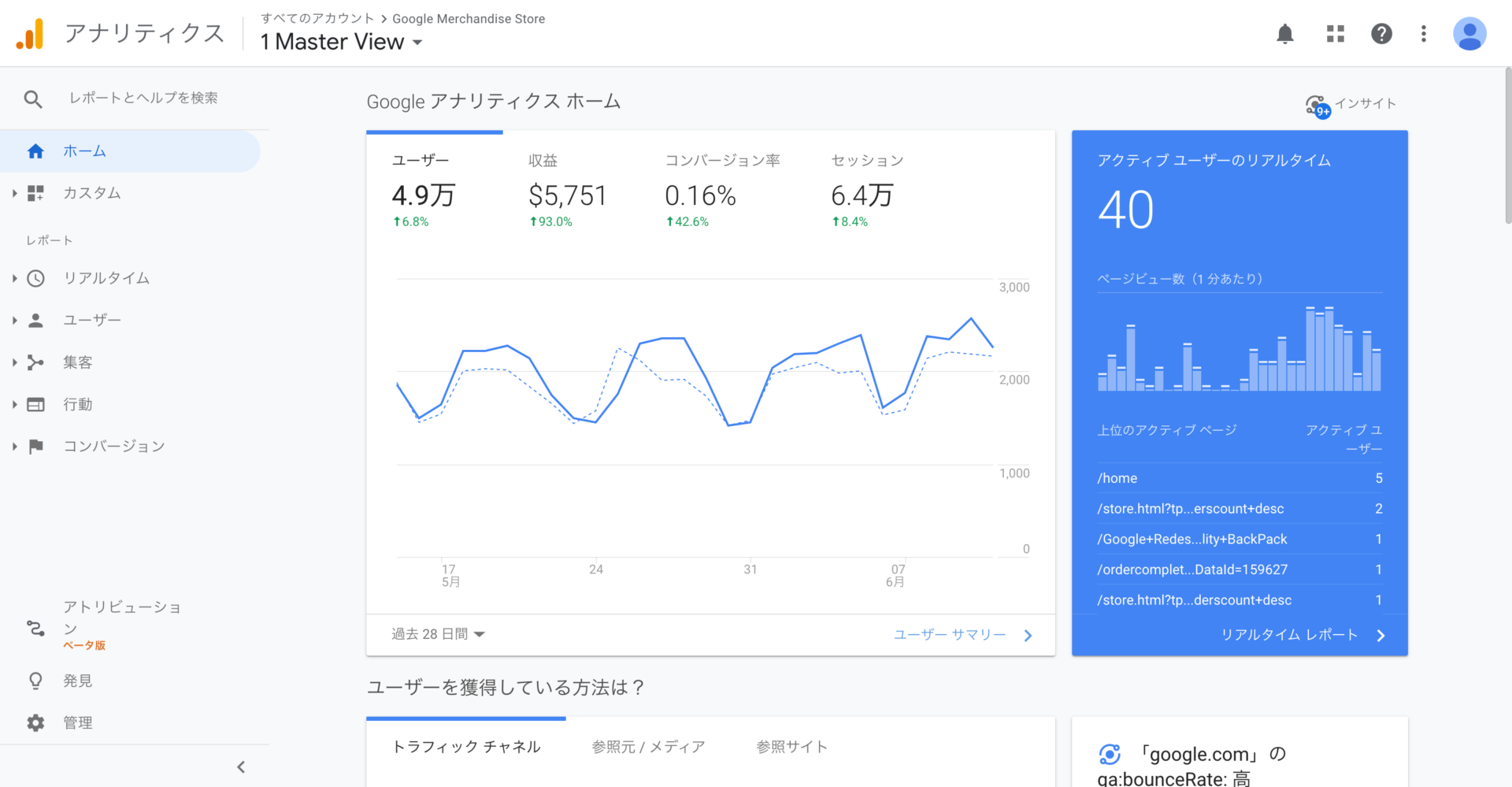Click the /store.html?tp...erscount+desc row
The height and width of the screenshot is (787, 1512).
click(1240, 509)
